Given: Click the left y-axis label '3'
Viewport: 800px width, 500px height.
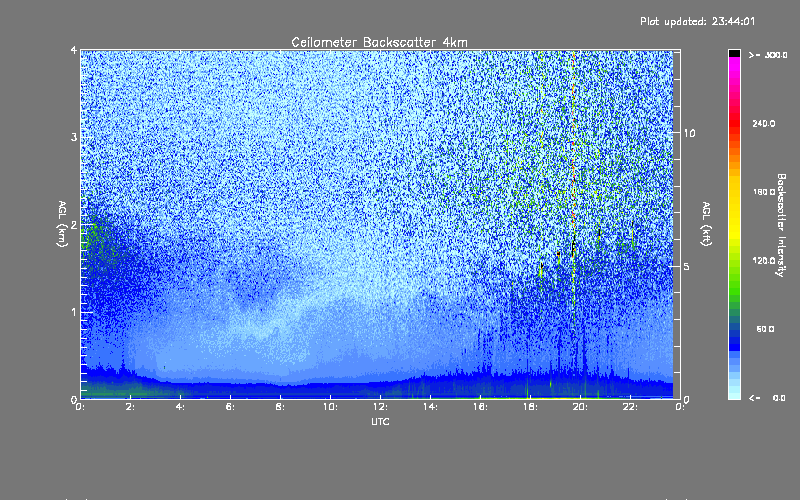Looking at the screenshot, I should tap(74, 137).
